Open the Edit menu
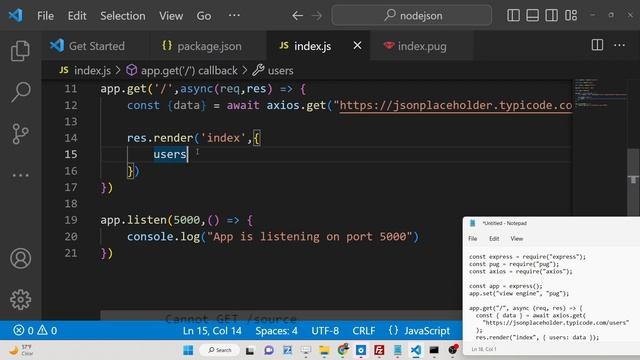This screenshot has width=640, height=360. point(77,16)
